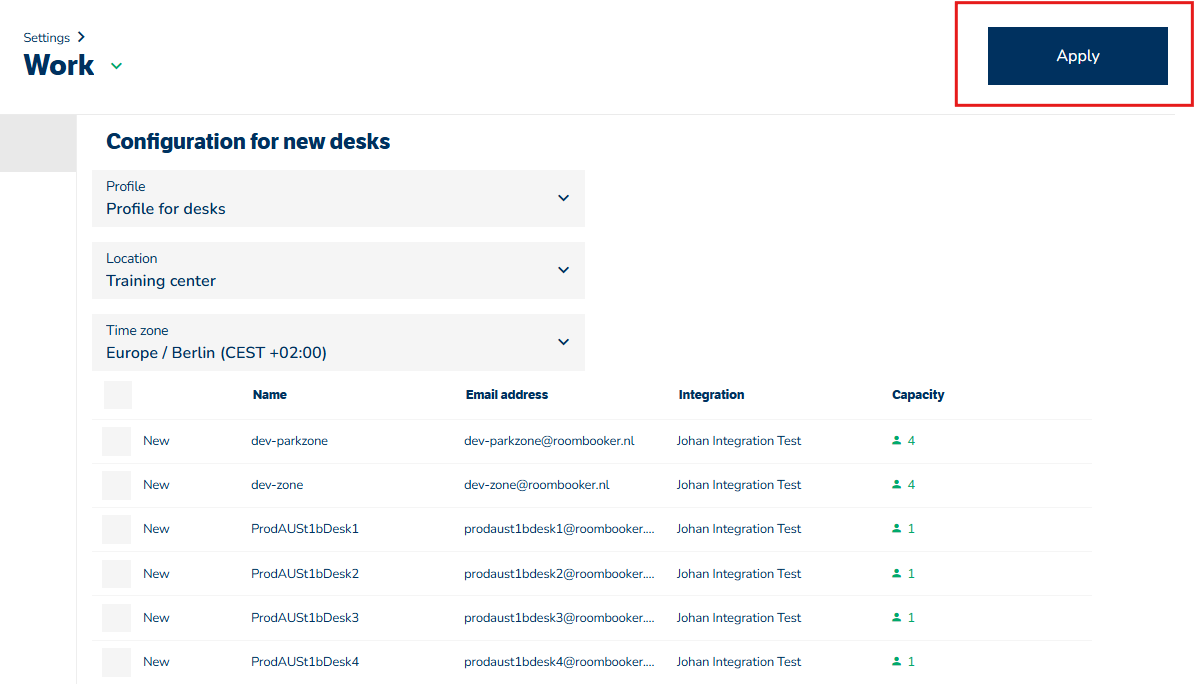Click the gray sidebar panel tab
This screenshot has width=1195, height=684.
pyautogui.click(x=38, y=143)
